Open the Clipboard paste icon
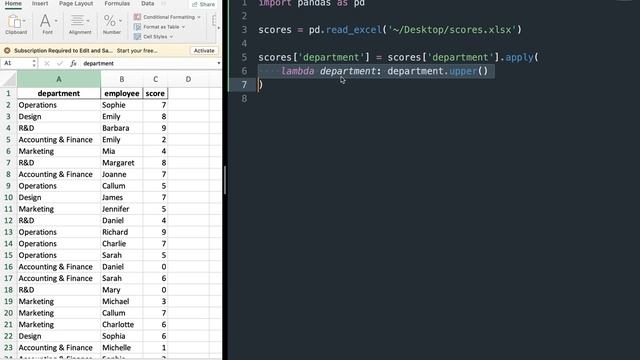640x360 pixels. point(14,21)
